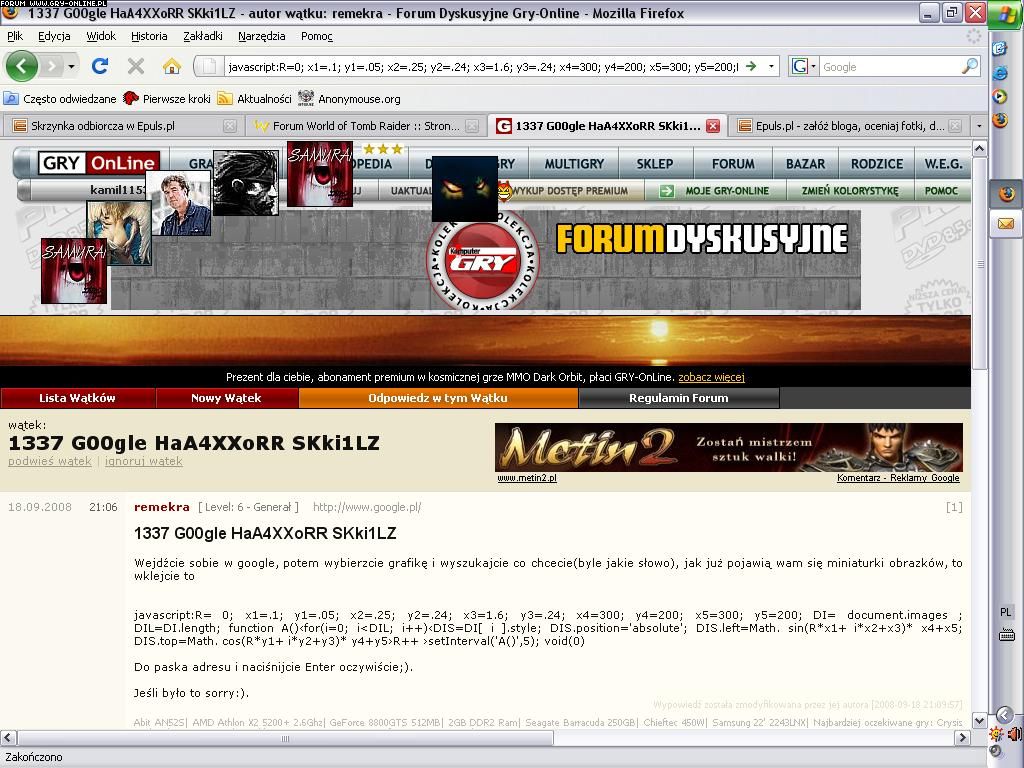Image resolution: width=1024 pixels, height=768 pixels.
Task: Open the Widok menu
Action: point(101,36)
